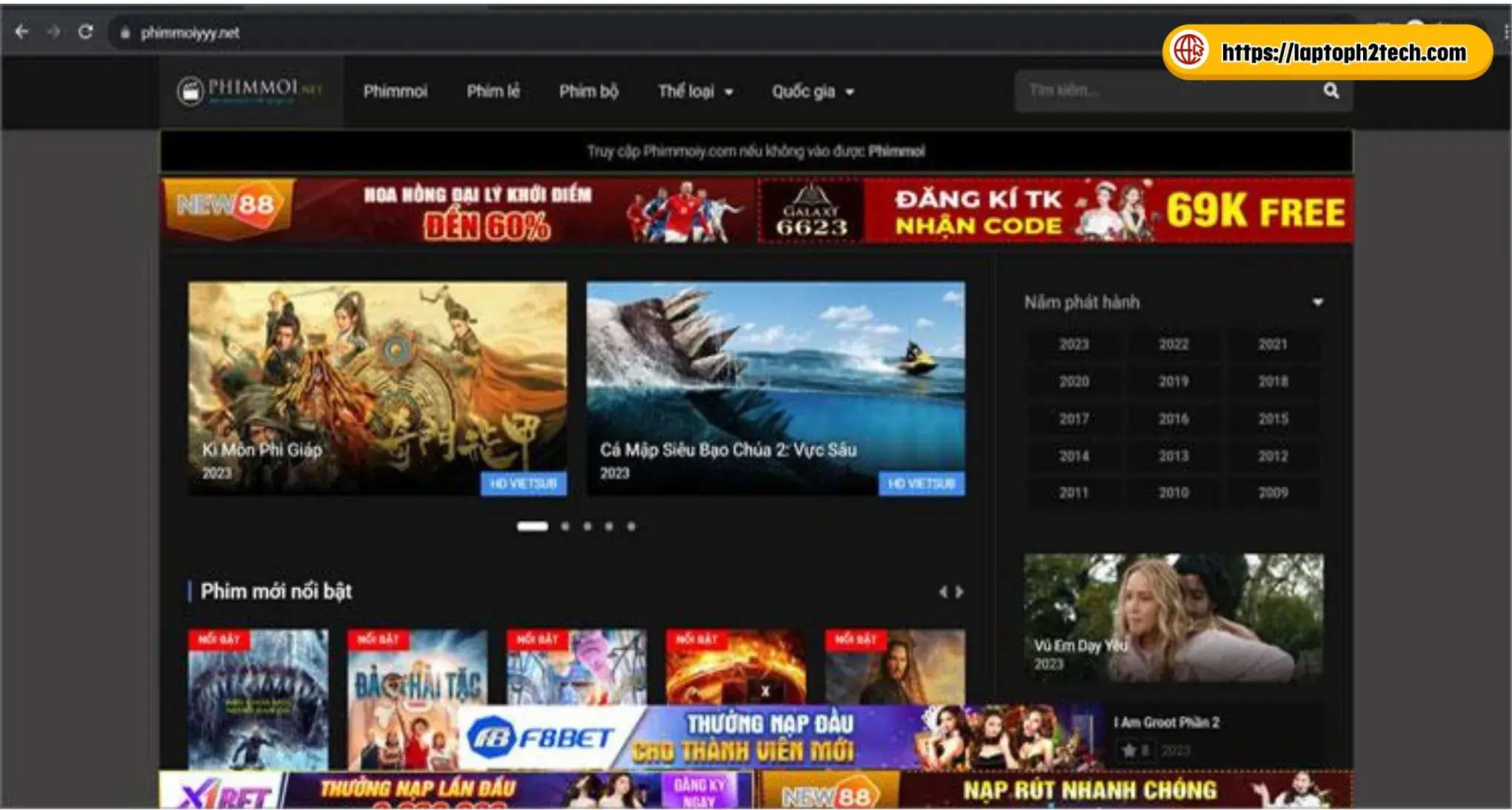Open Cá Mập Siêu Bạo Chúa 2 banner

point(776,388)
